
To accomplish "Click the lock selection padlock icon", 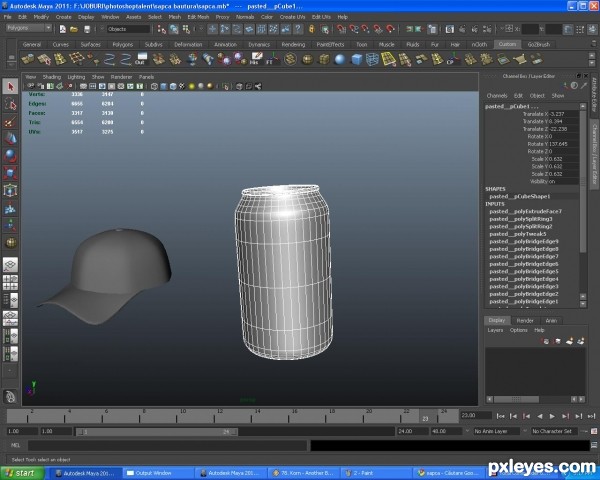I will [312, 29].
